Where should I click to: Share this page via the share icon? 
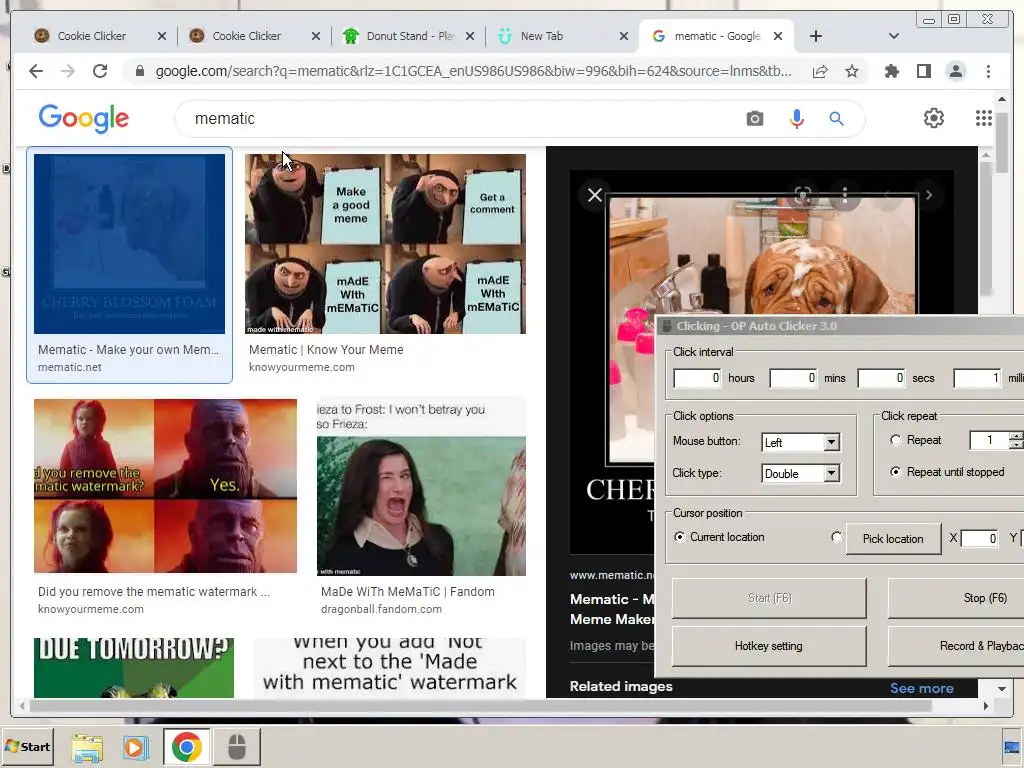(820, 71)
